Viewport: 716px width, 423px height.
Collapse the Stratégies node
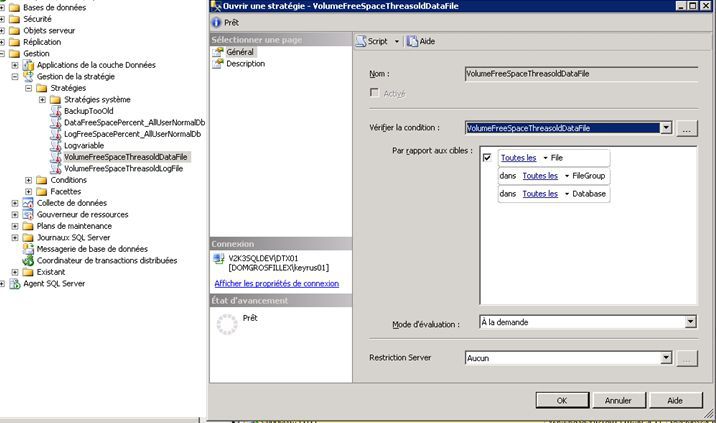coord(28,88)
